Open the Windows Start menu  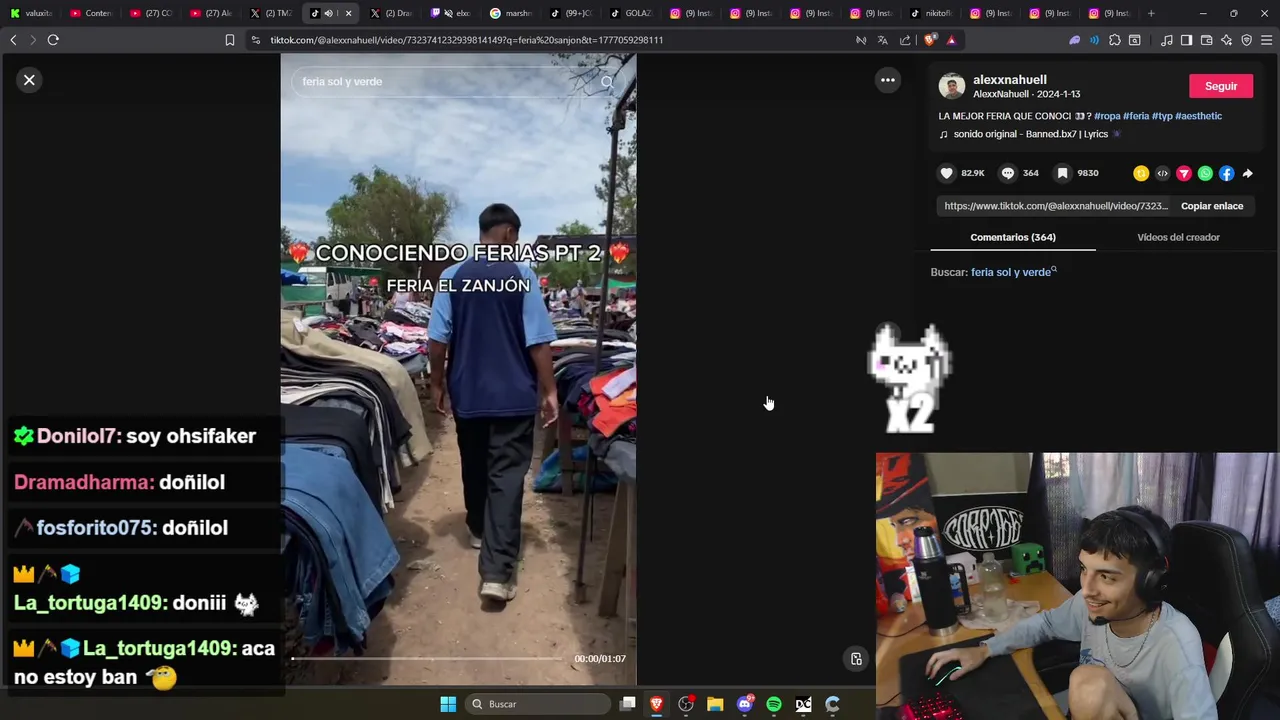pos(448,704)
